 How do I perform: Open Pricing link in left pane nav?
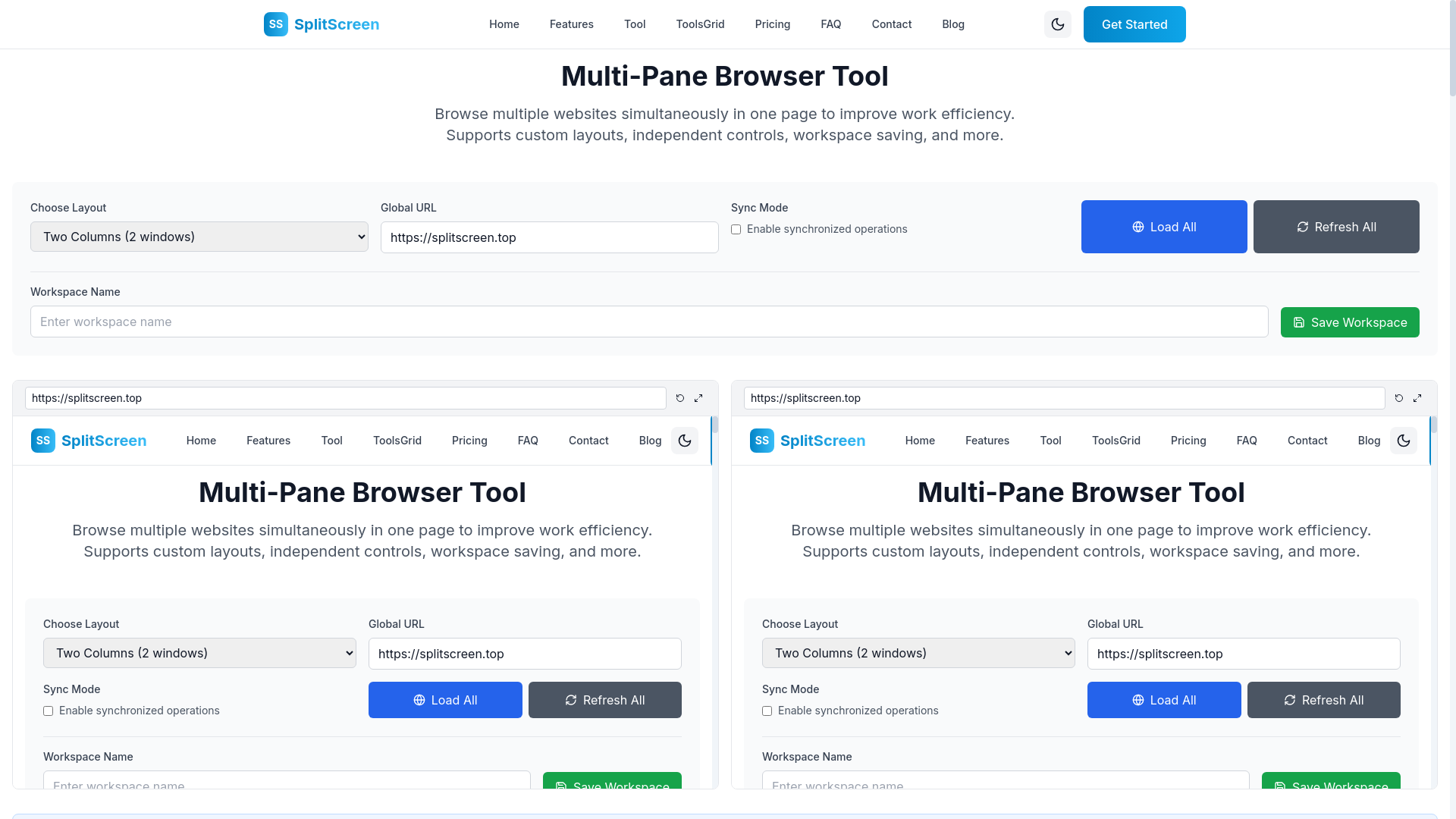pyautogui.click(x=469, y=441)
